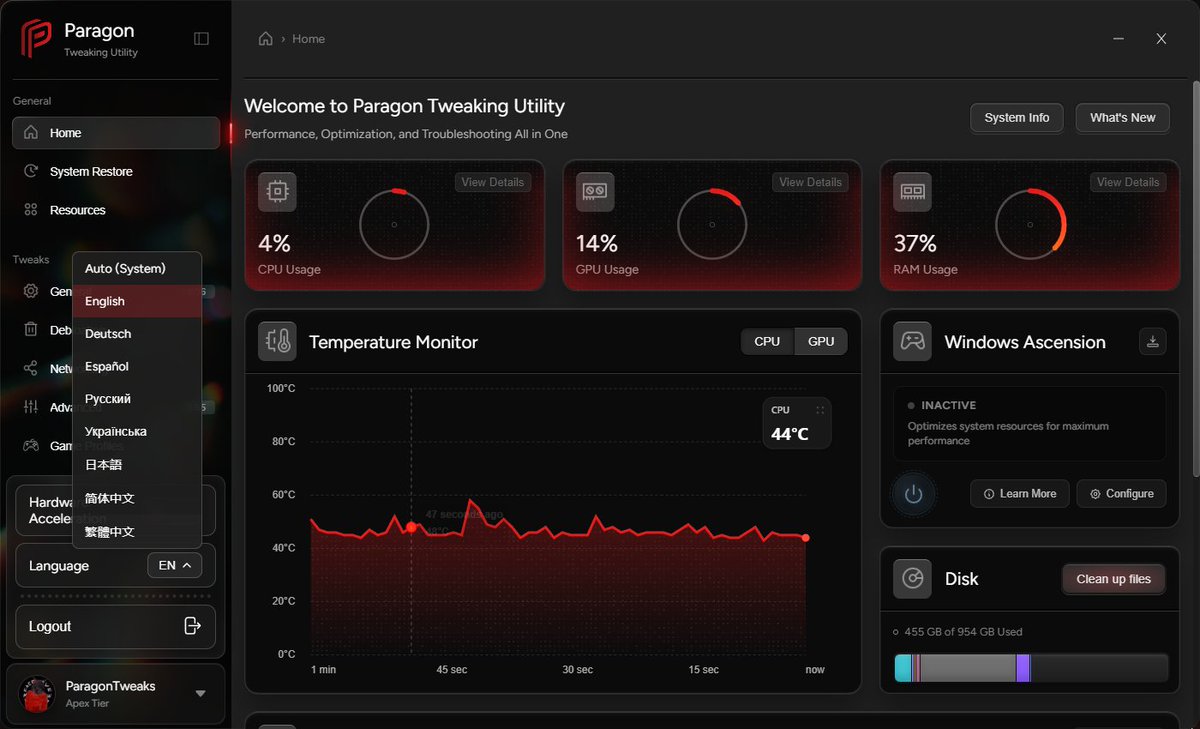Click the Windows Ascension gamepad icon
Image resolution: width=1200 pixels, height=729 pixels.
911,341
